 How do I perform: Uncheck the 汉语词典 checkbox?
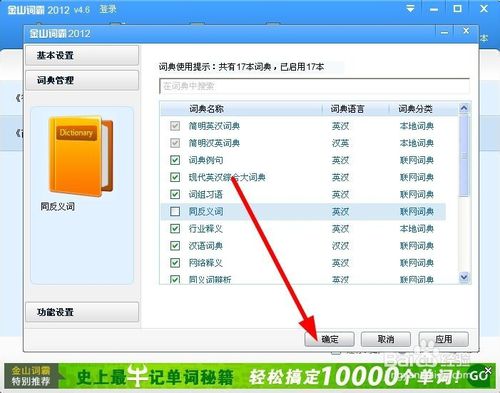click(x=175, y=246)
